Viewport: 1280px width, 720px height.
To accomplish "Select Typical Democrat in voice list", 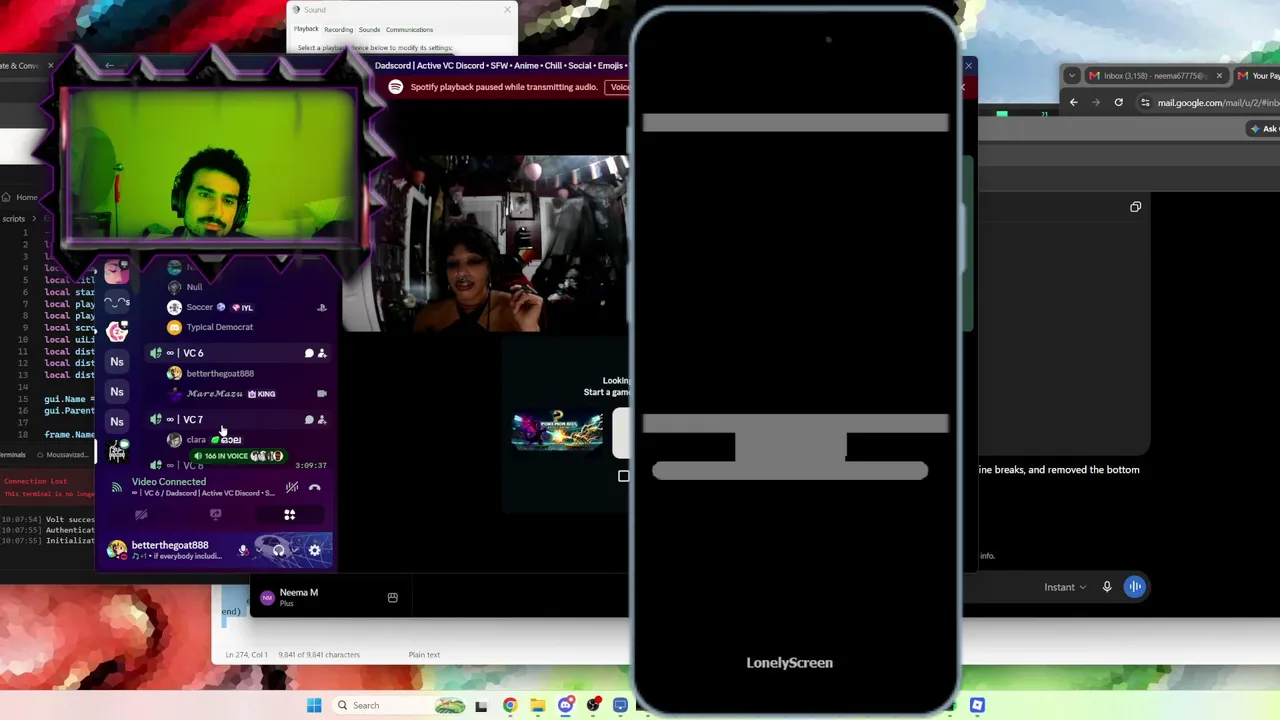I will pos(247,327).
